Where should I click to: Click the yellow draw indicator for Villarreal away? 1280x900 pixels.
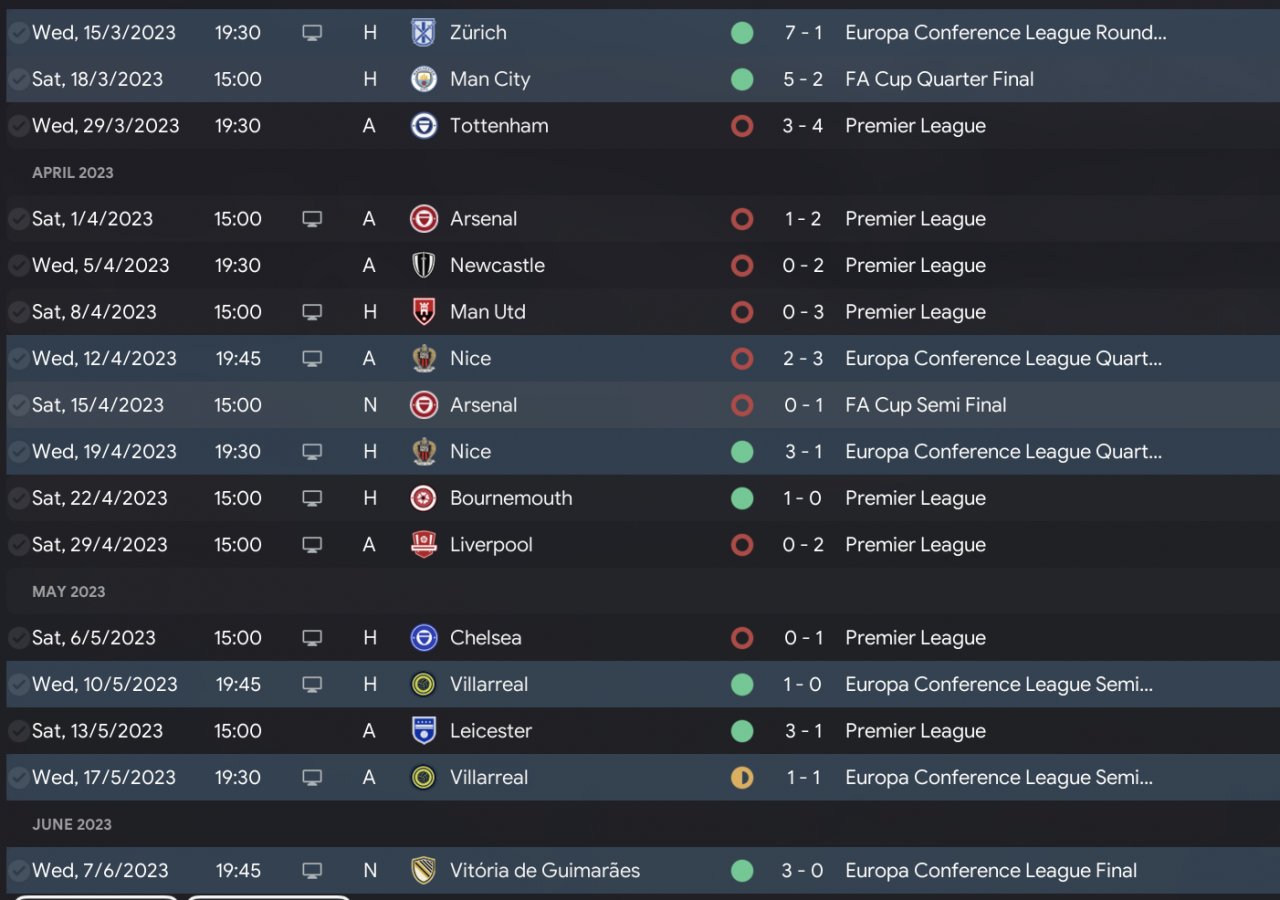(x=742, y=777)
